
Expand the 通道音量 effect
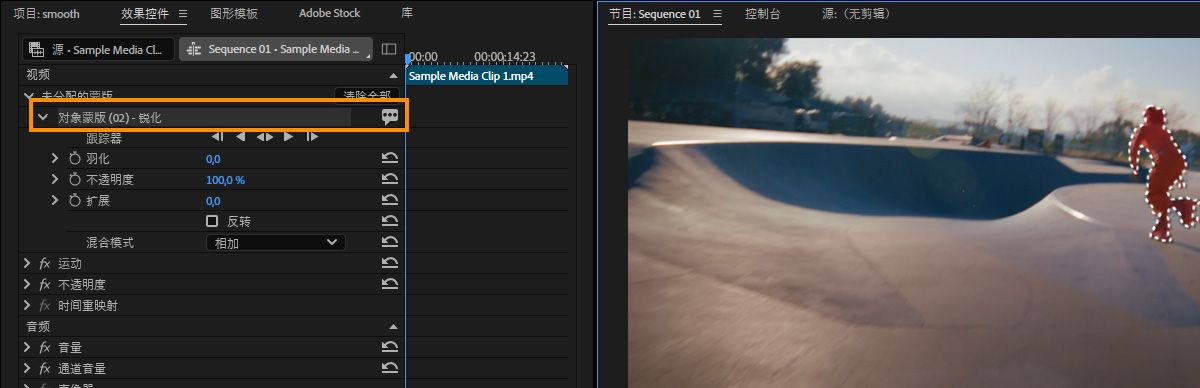point(27,368)
